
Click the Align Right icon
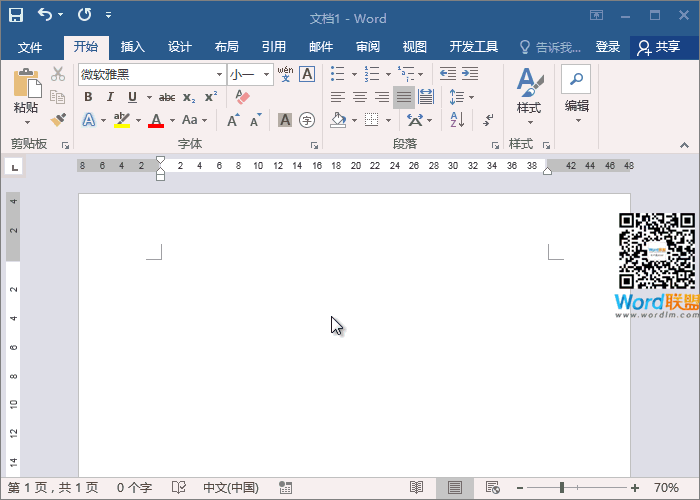click(382, 97)
